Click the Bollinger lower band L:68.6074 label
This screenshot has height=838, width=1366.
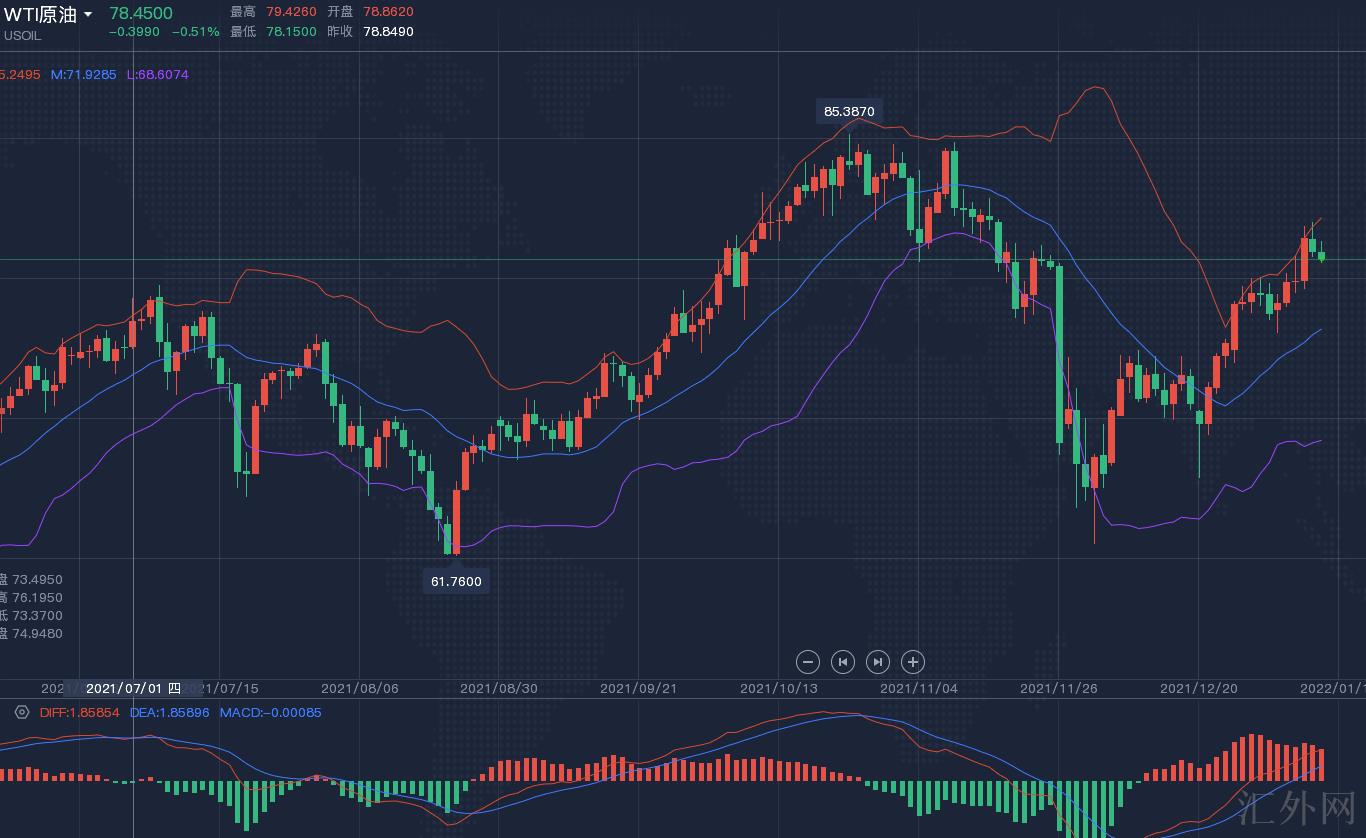click(157, 75)
